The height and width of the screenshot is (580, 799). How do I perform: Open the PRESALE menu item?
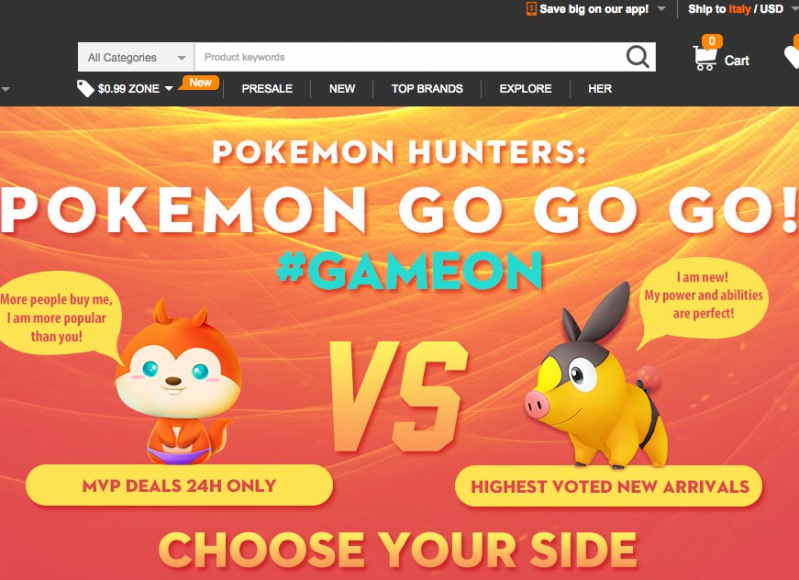[x=267, y=89]
